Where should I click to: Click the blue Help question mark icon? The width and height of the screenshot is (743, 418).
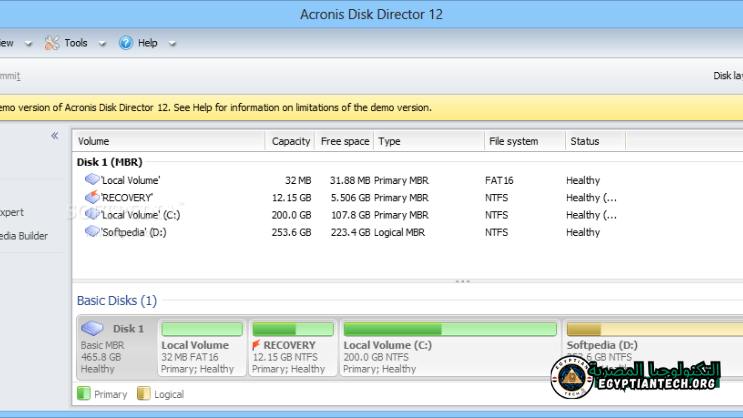tap(126, 43)
